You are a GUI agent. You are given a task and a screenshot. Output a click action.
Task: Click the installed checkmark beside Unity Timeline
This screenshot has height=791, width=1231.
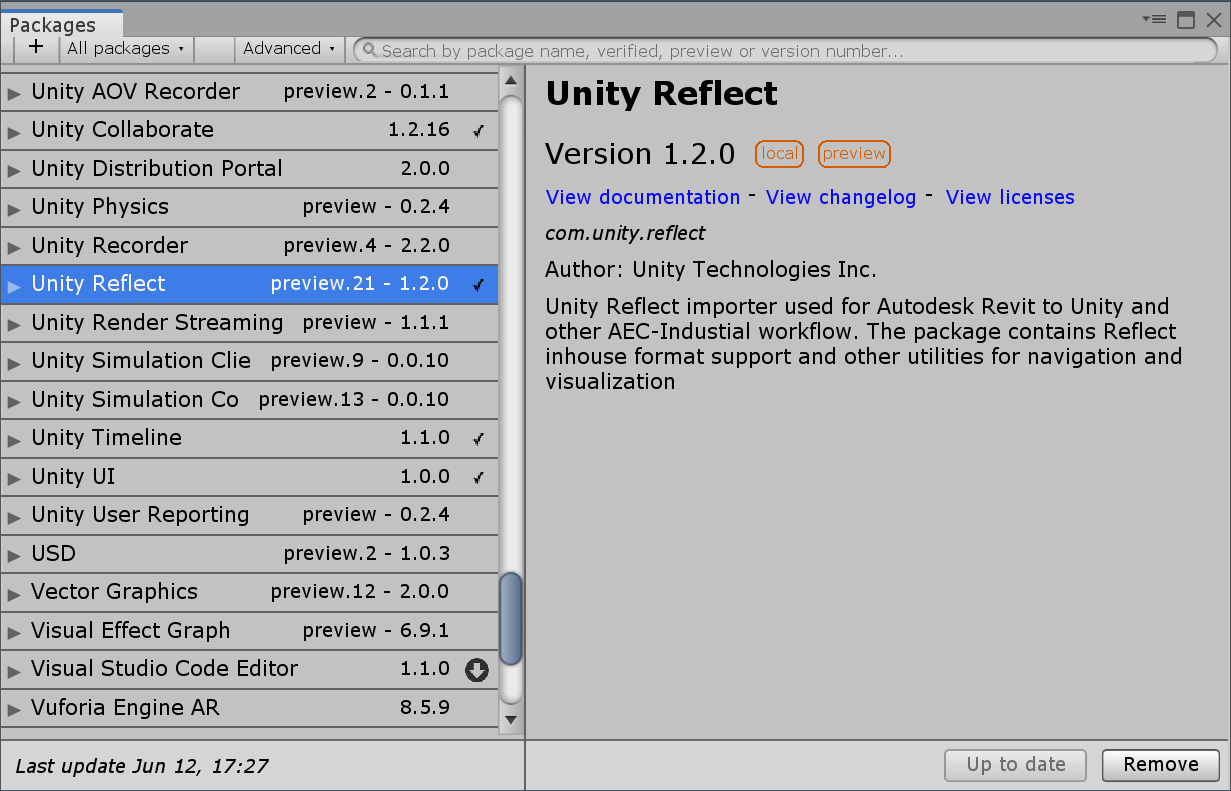click(477, 438)
